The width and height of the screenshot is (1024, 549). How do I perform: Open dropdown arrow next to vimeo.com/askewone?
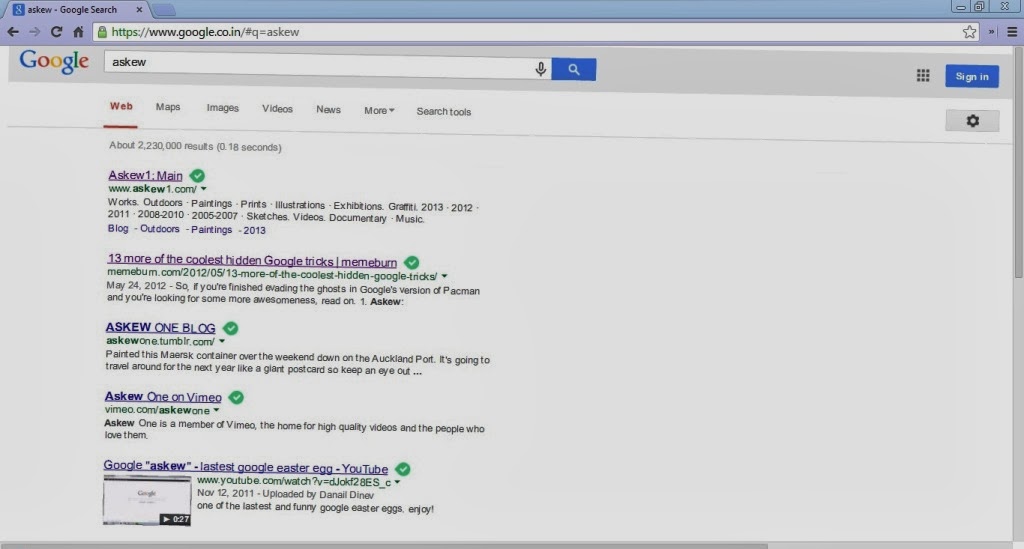(x=216, y=411)
